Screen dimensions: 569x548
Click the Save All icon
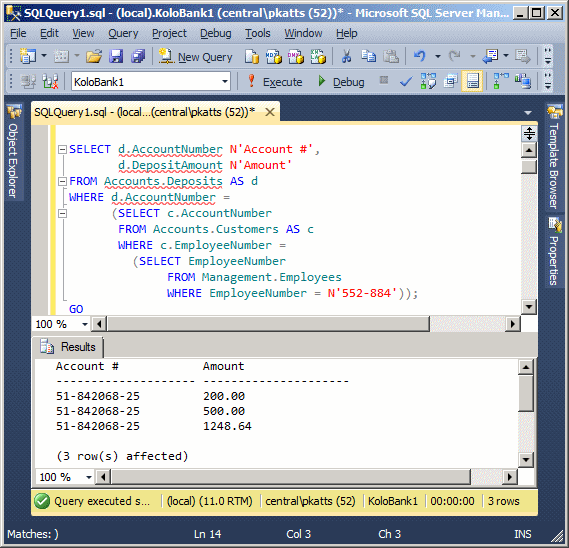(x=138, y=57)
